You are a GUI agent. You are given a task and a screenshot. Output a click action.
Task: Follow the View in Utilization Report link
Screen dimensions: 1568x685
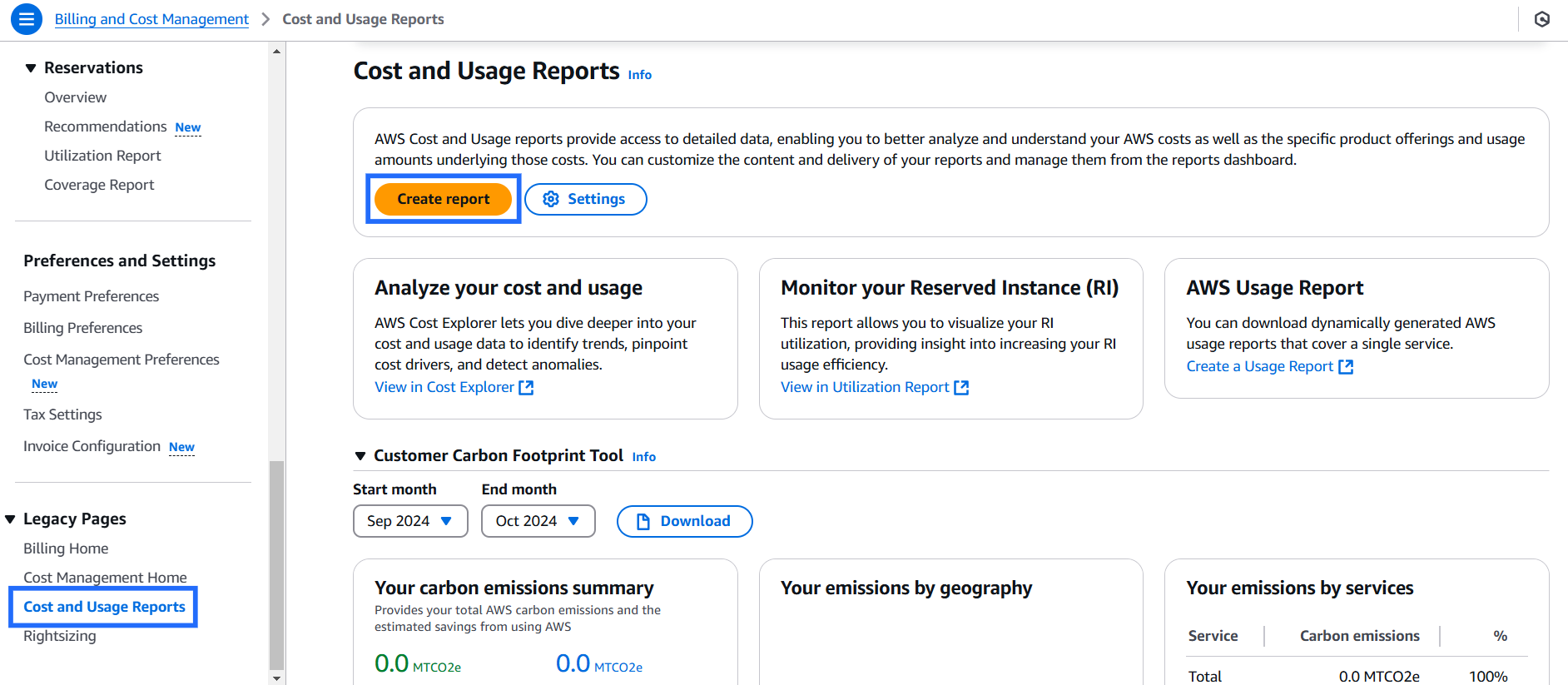tap(865, 387)
